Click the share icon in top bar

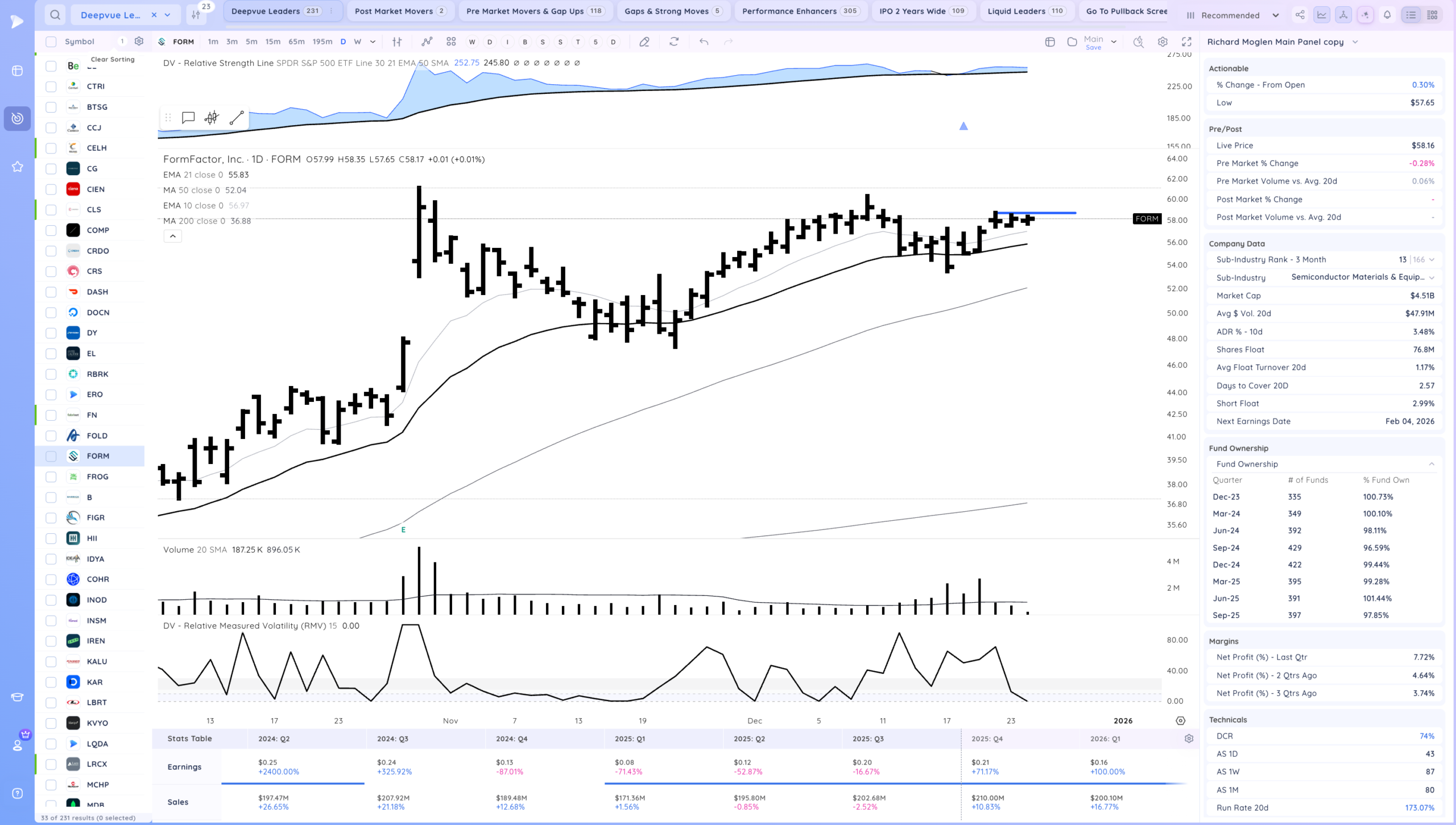[1300, 15]
